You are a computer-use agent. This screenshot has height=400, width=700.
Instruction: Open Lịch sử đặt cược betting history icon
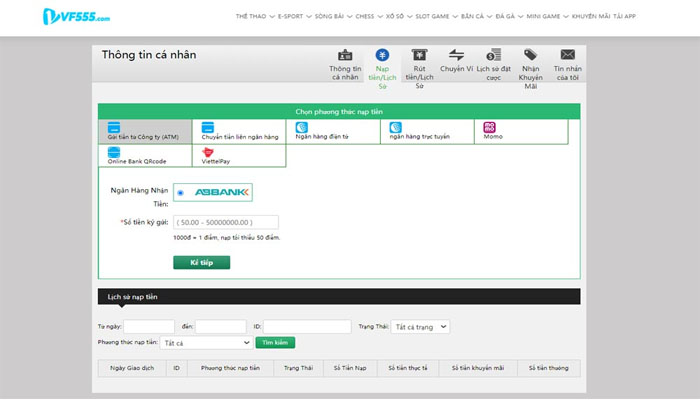pyautogui.click(x=494, y=55)
